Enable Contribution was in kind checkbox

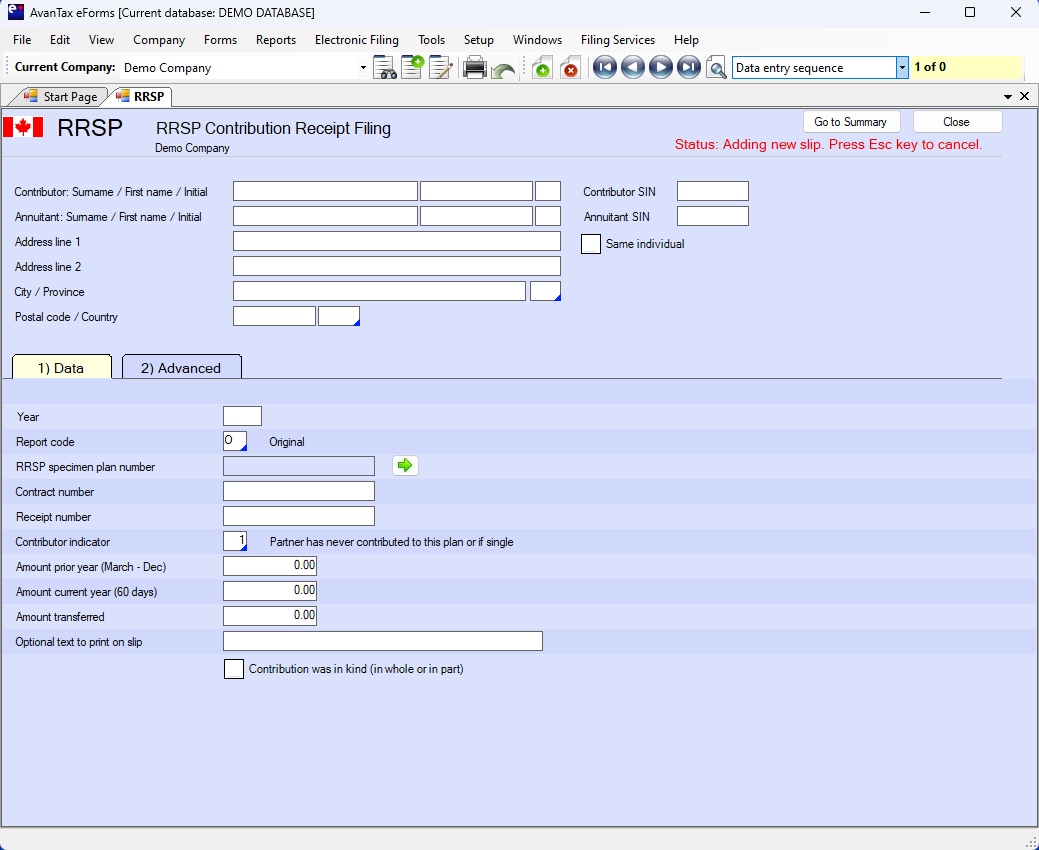(x=234, y=669)
